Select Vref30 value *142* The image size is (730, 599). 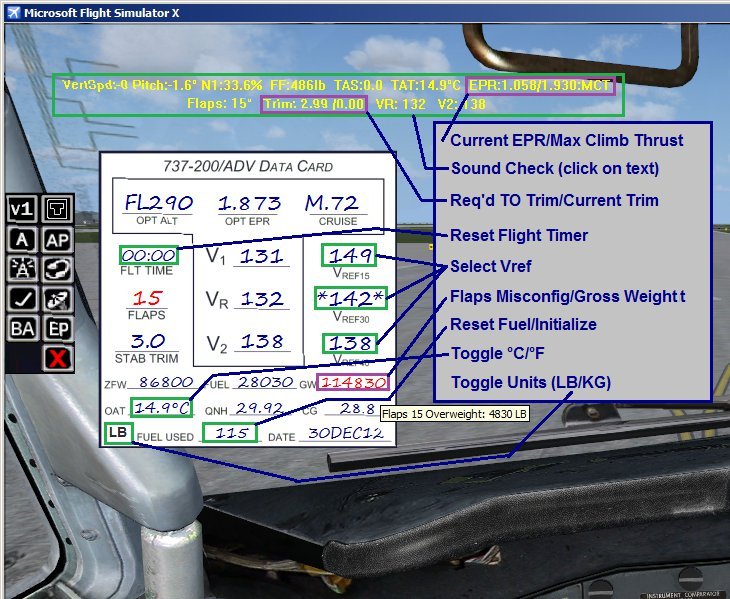(351, 298)
